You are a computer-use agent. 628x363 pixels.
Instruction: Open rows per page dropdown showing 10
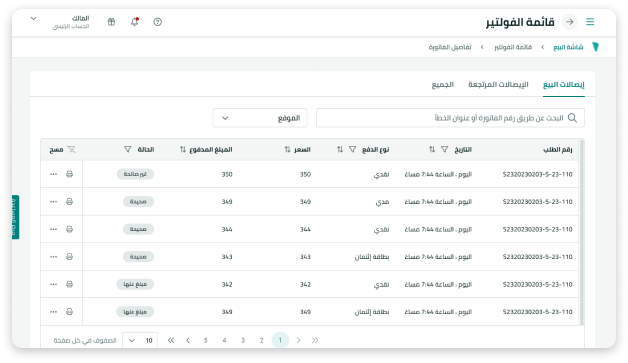coord(140,340)
